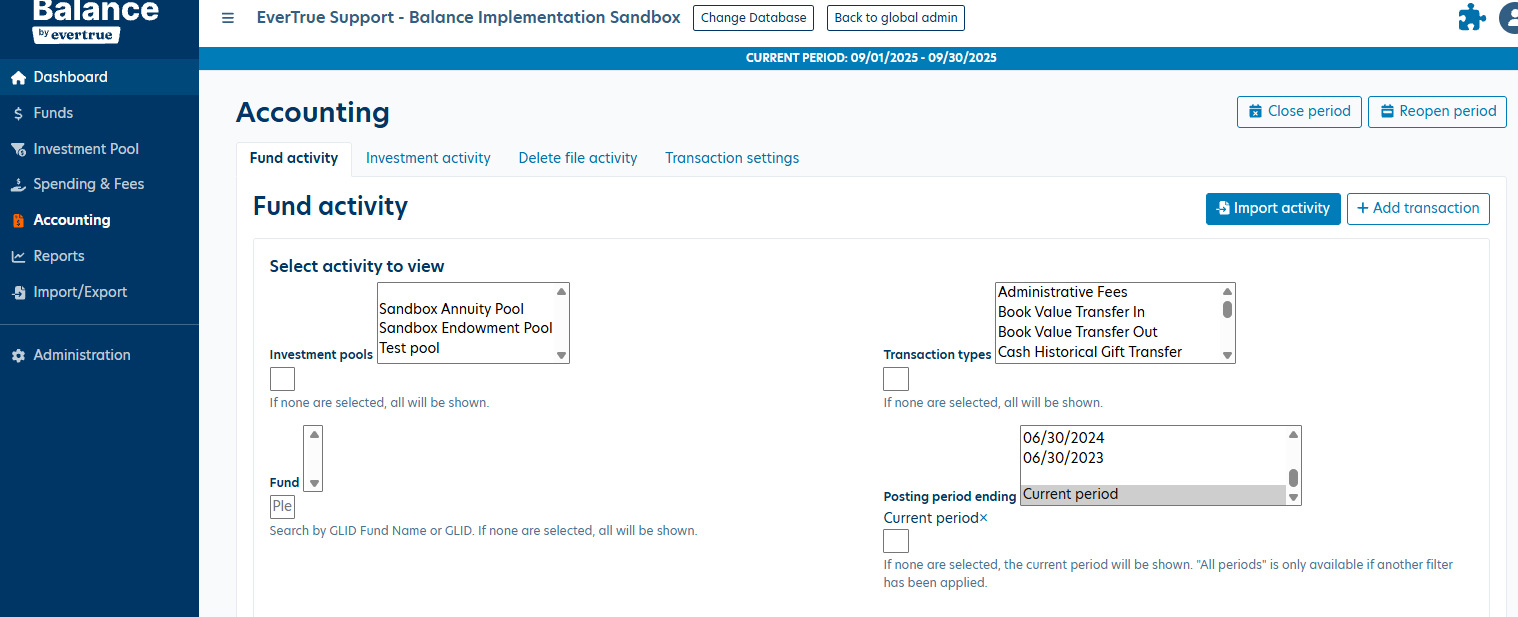Click the Fund search input field
The width and height of the screenshot is (1518, 617).
pyautogui.click(x=283, y=506)
